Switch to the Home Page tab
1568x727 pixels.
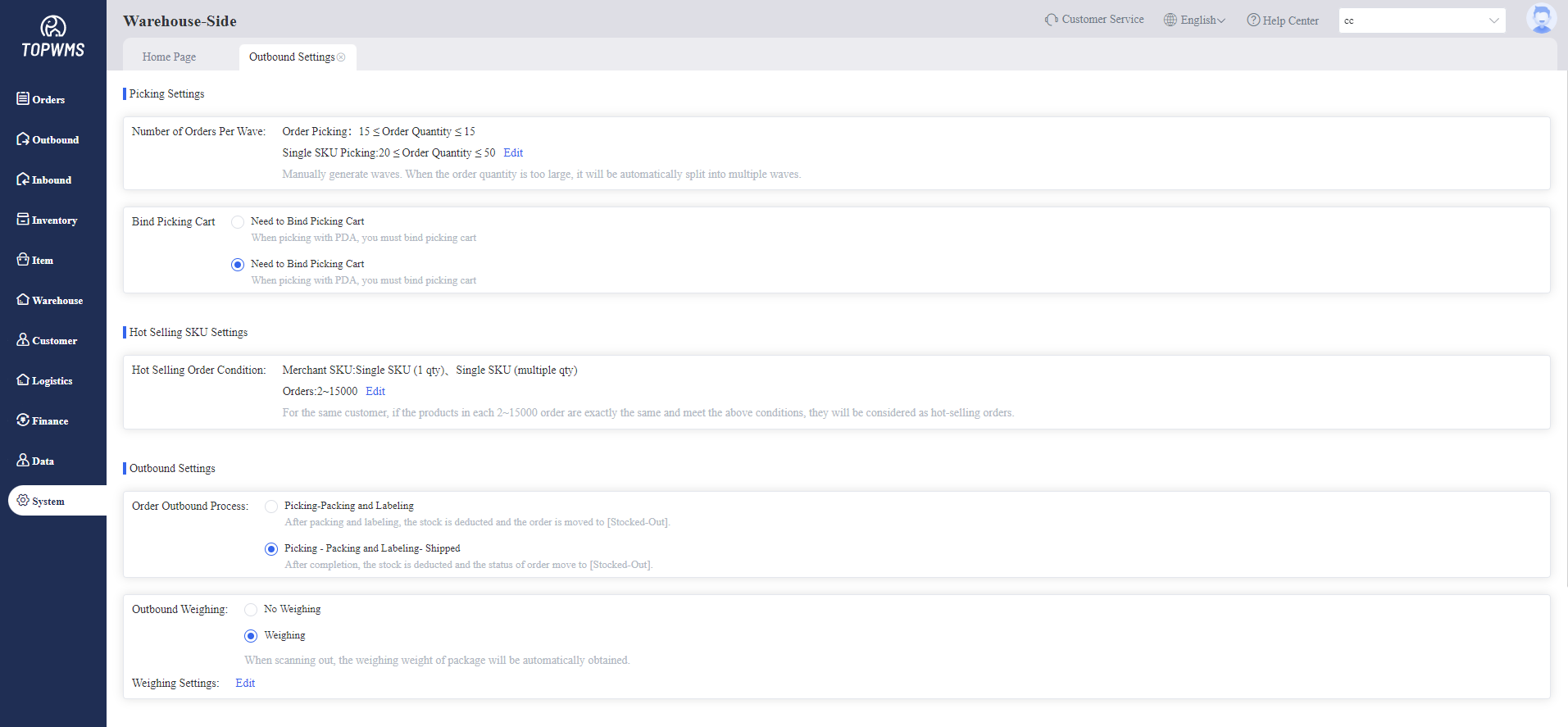coord(169,57)
